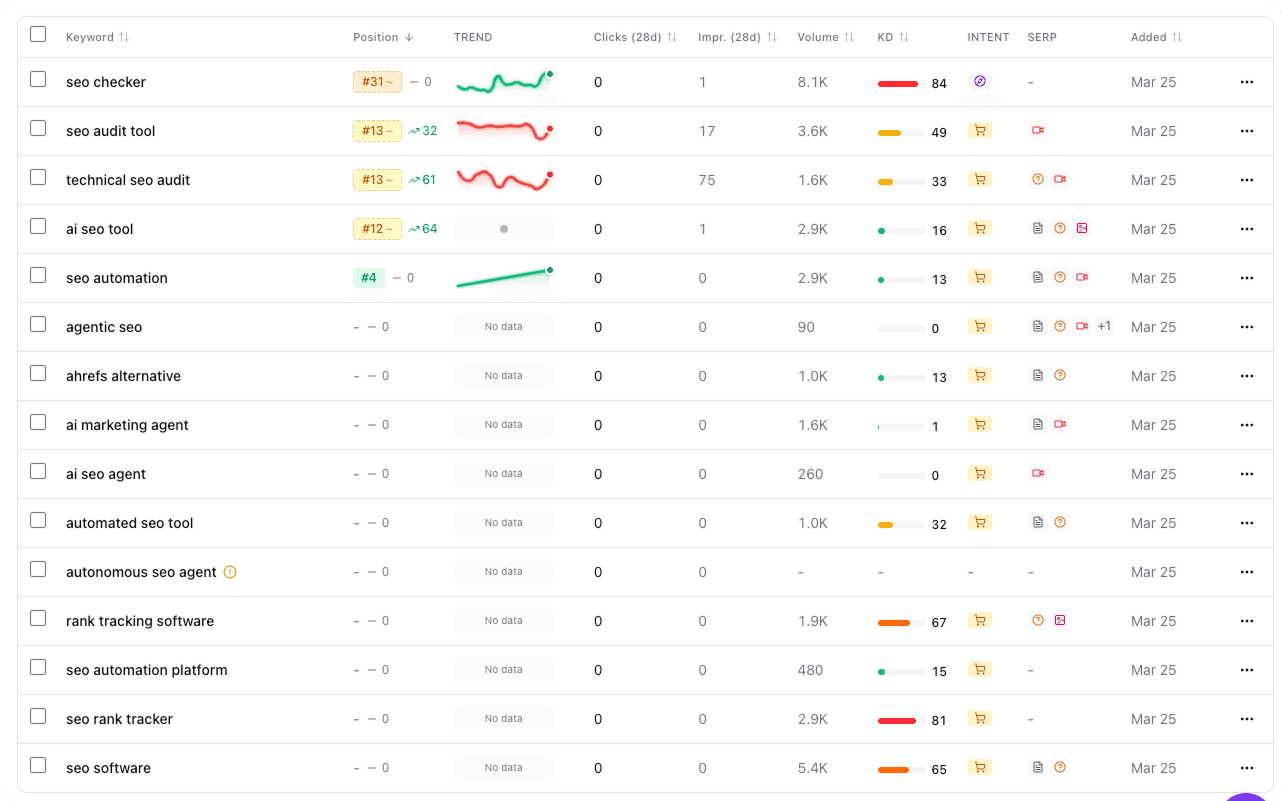
Task: Check the select-all checkbox in the header
Action: click(x=37, y=33)
